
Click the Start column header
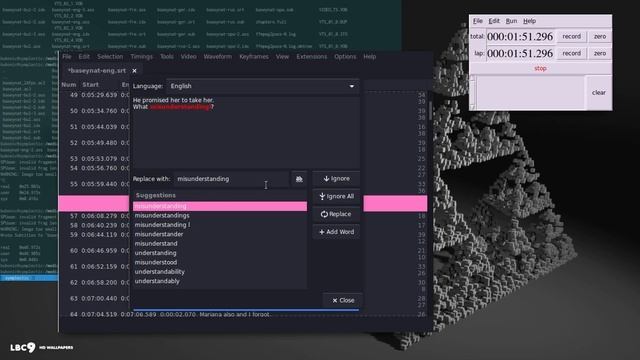point(91,85)
